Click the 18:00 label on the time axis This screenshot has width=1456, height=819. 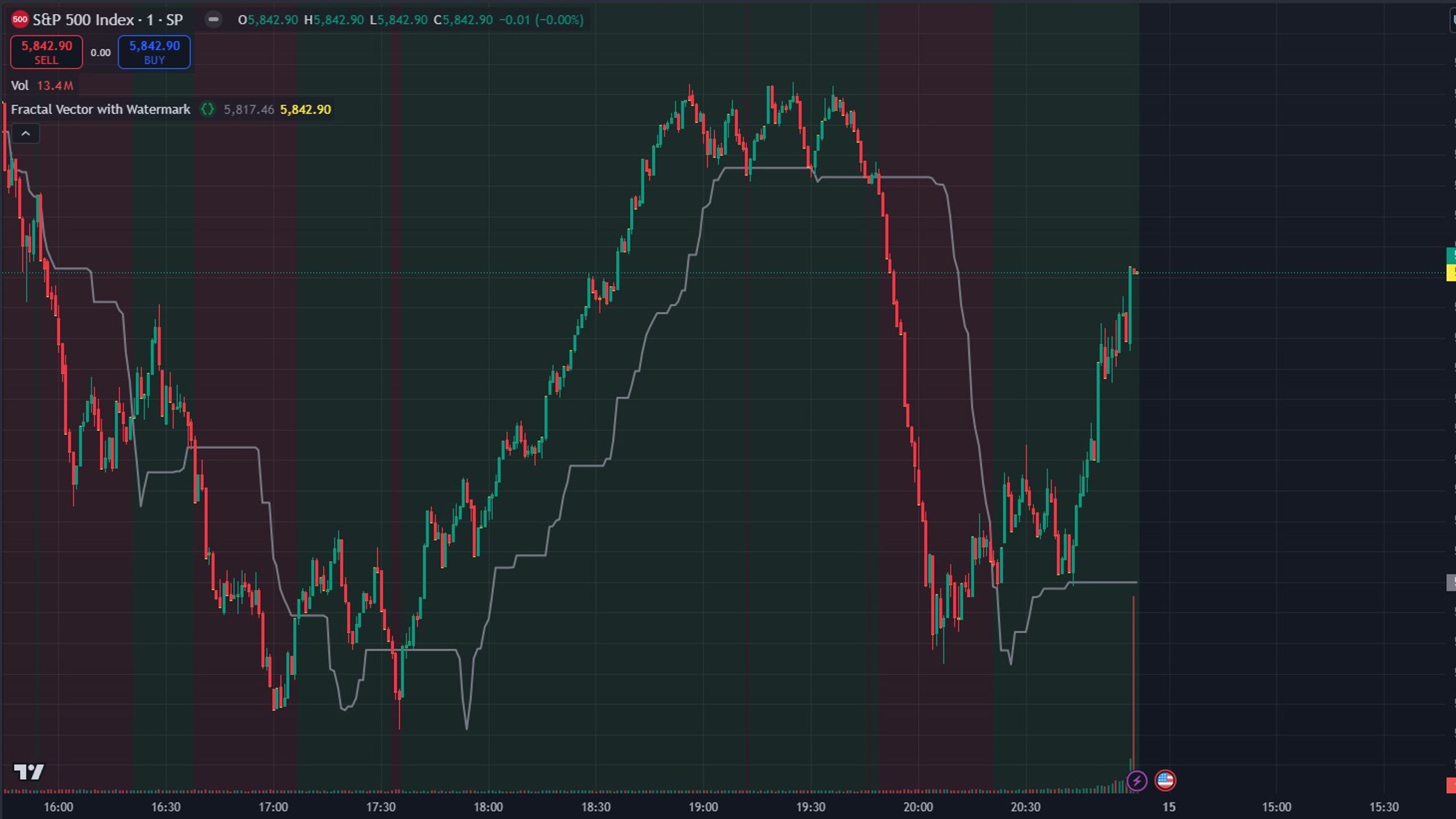click(x=488, y=807)
